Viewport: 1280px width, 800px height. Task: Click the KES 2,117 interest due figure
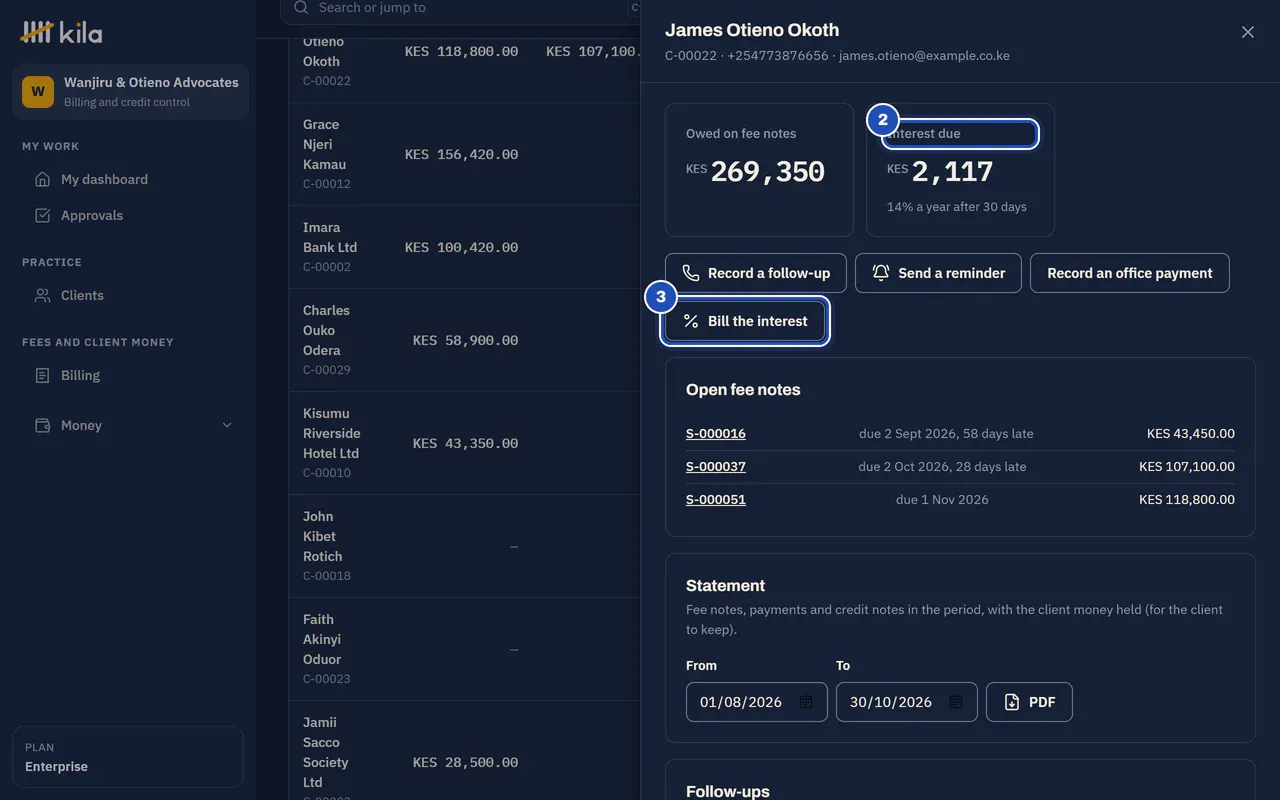click(940, 172)
